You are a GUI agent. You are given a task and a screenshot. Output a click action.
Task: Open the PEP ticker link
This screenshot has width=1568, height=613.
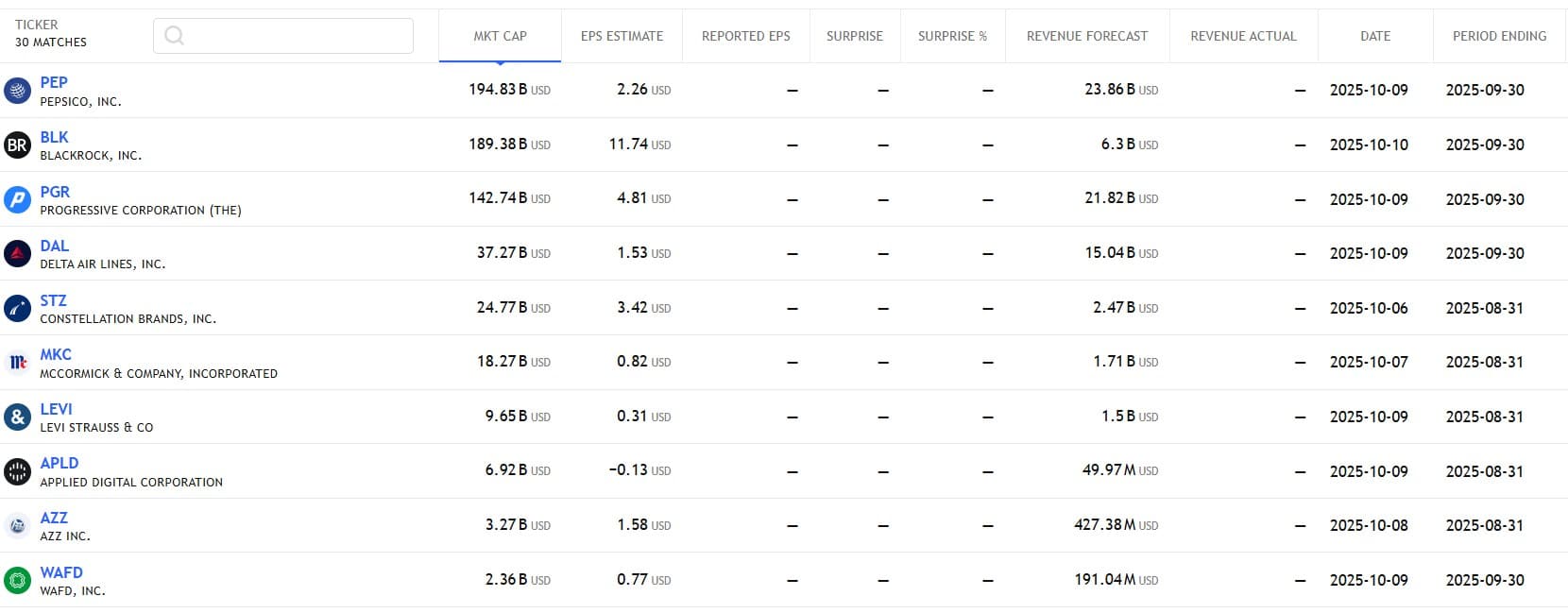click(54, 82)
